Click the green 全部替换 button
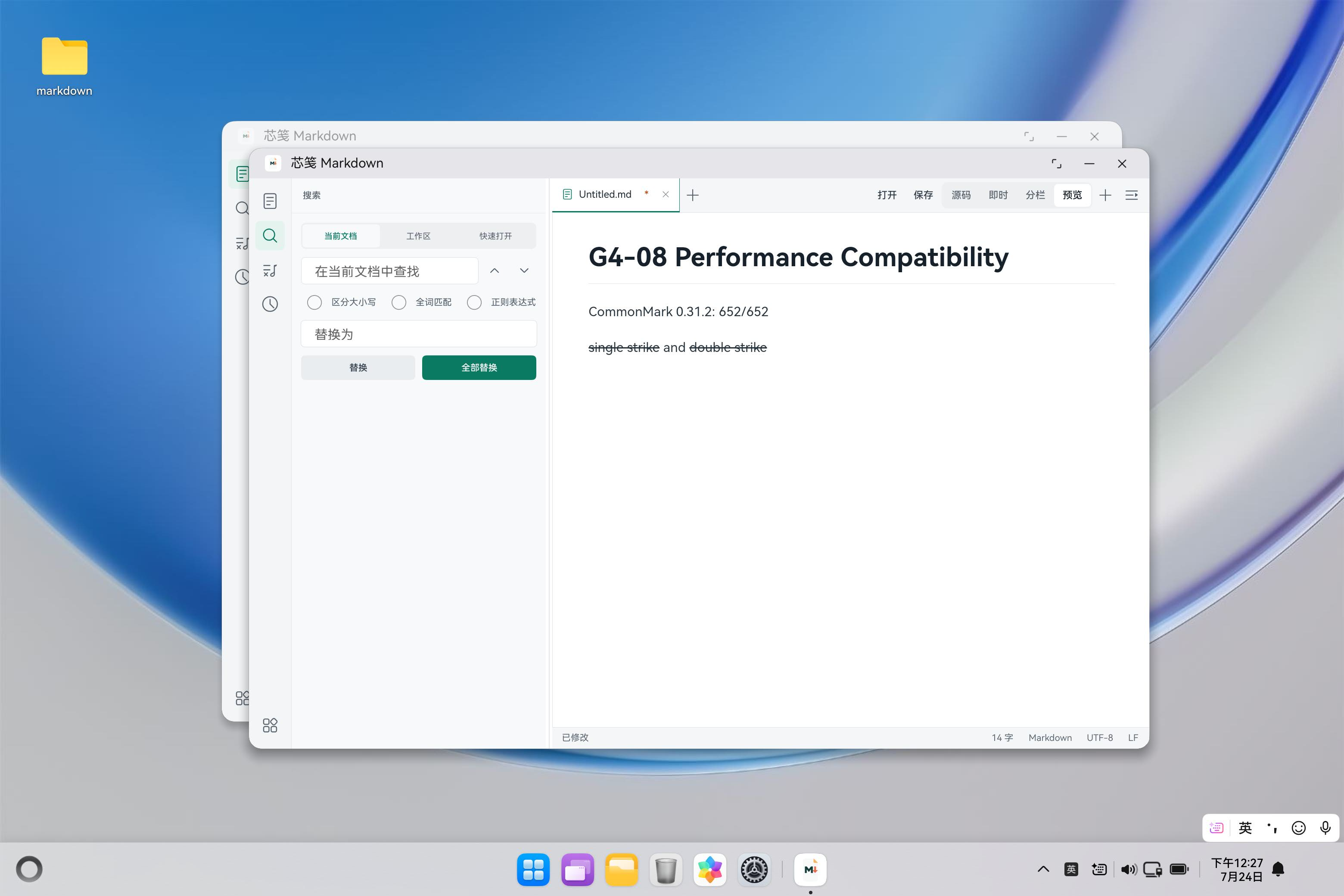The height and width of the screenshot is (896, 1344). click(x=479, y=367)
